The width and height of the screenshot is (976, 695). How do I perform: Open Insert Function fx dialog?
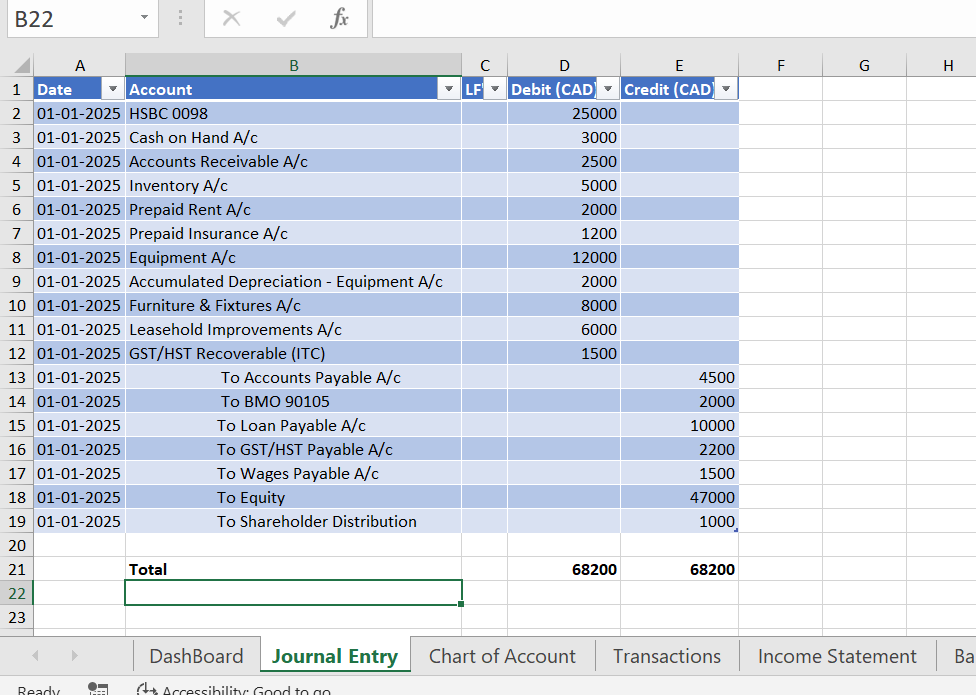pyautogui.click(x=339, y=19)
